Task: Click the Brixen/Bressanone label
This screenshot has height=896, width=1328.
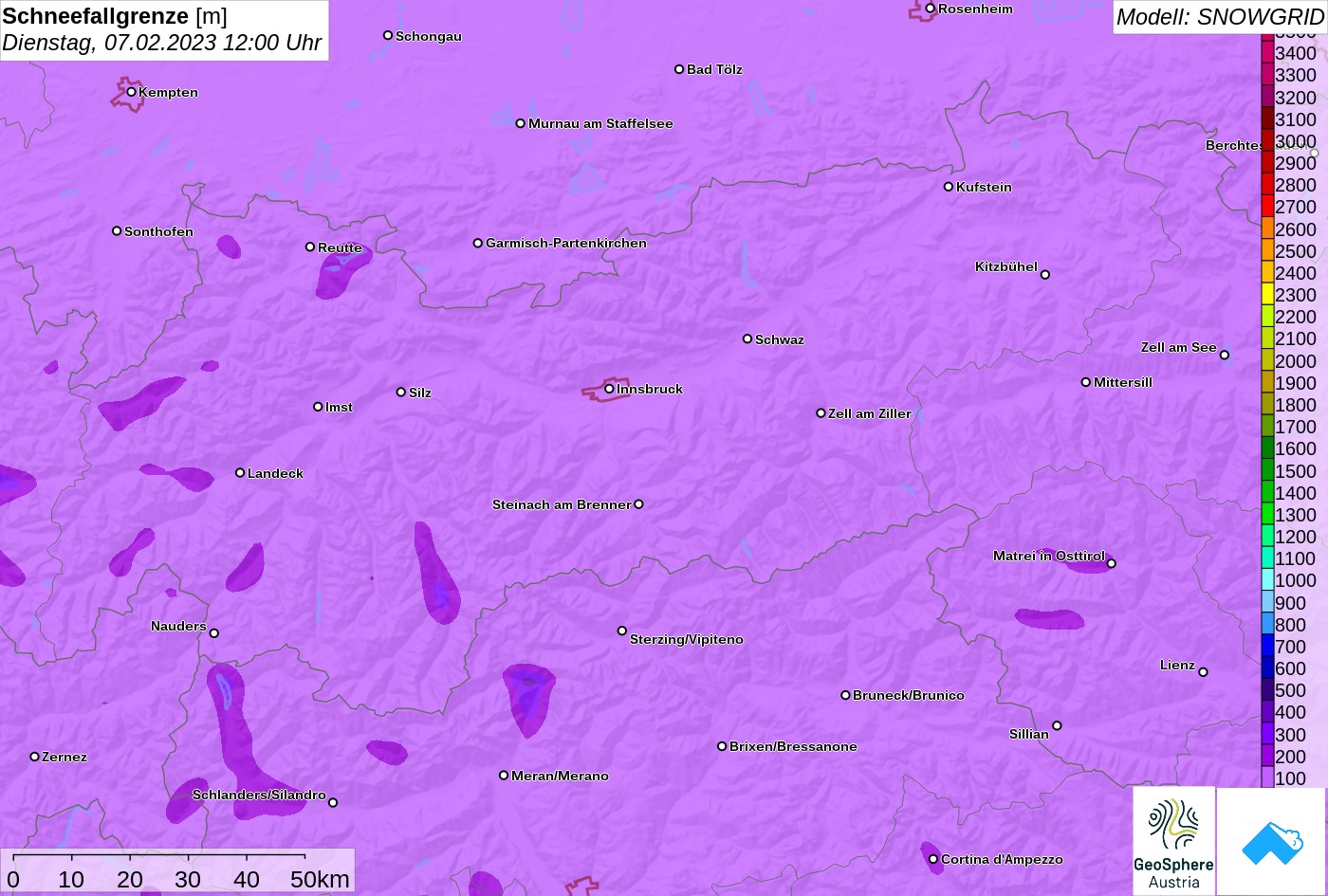Action: [793, 746]
